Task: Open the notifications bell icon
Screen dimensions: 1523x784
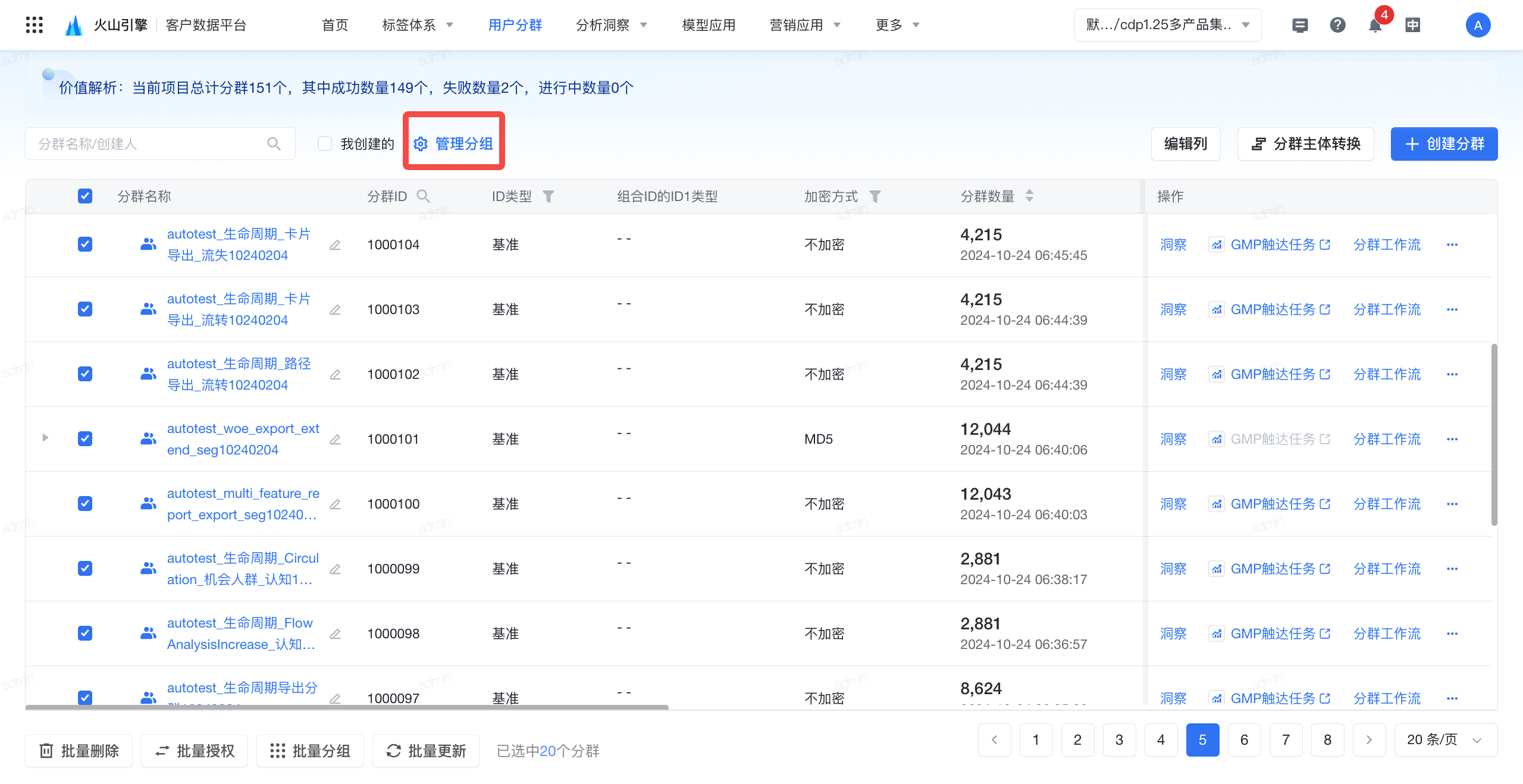Action: pyautogui.click(x=1375, y=25)
